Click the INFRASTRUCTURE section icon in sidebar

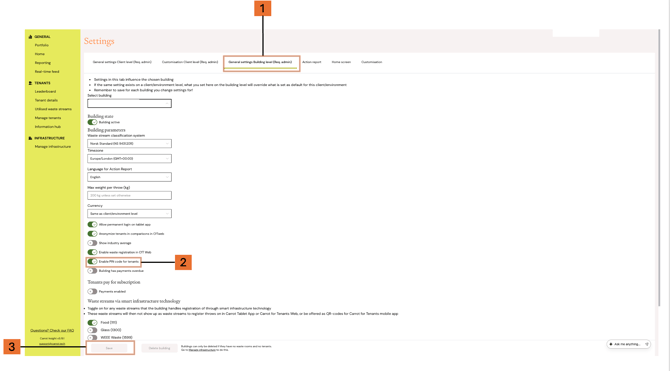click(x=30, y=138)
